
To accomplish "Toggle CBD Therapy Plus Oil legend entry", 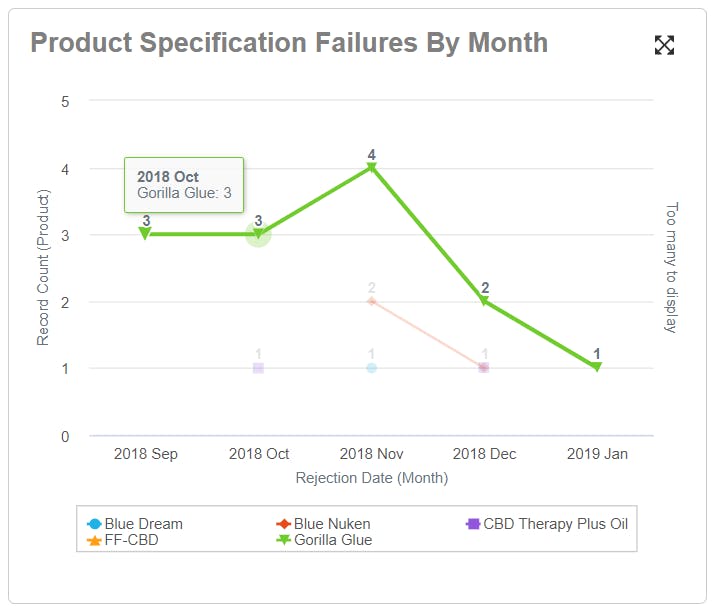I will [547, 523].
